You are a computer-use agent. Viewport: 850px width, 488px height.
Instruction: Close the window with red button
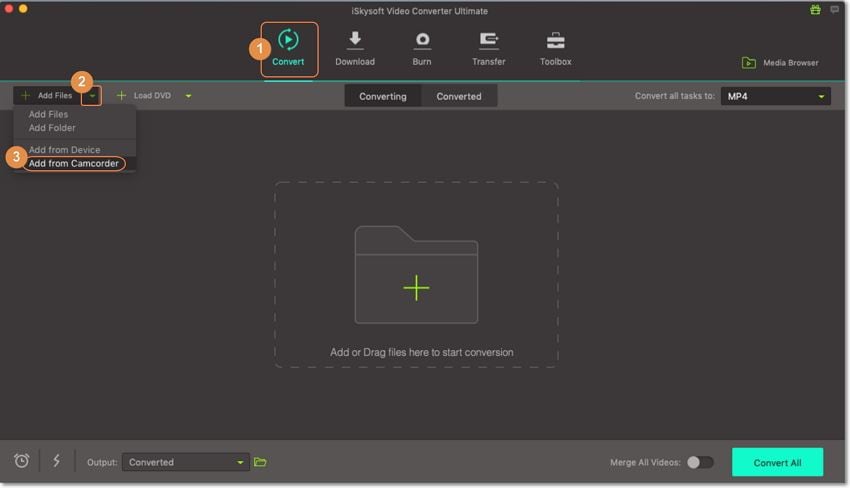(x=9, y=8)
